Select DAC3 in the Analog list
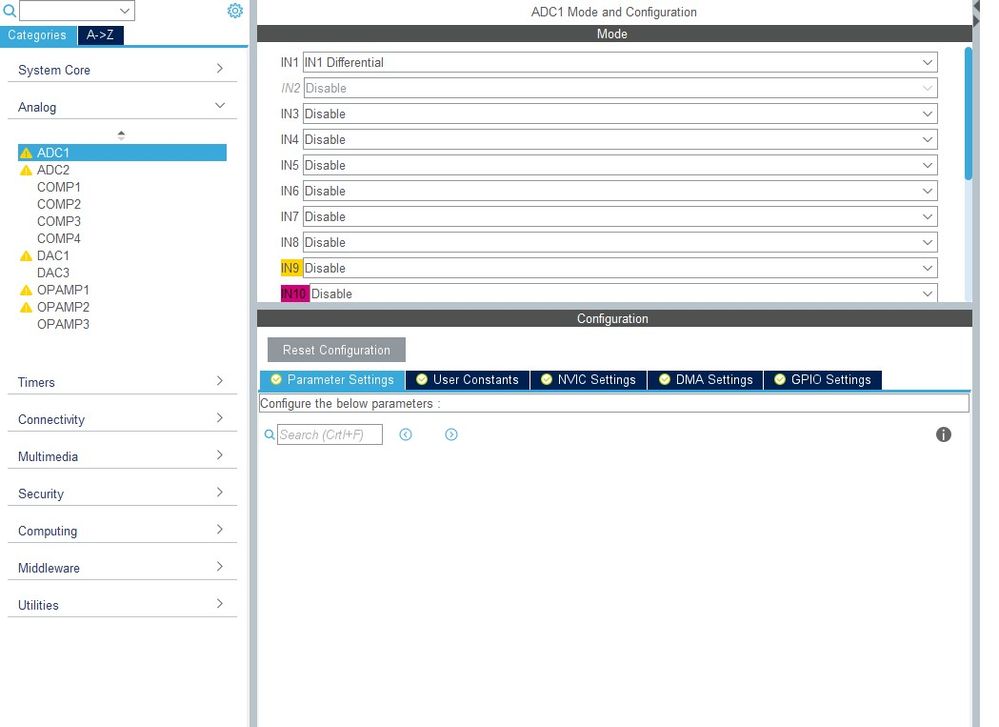 tap(53, 273)
